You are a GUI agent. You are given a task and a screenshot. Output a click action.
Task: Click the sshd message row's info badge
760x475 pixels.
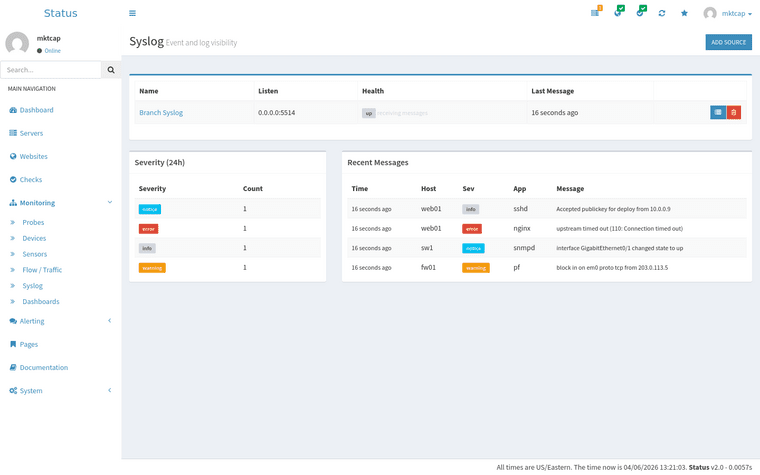[x=471, y=209]
